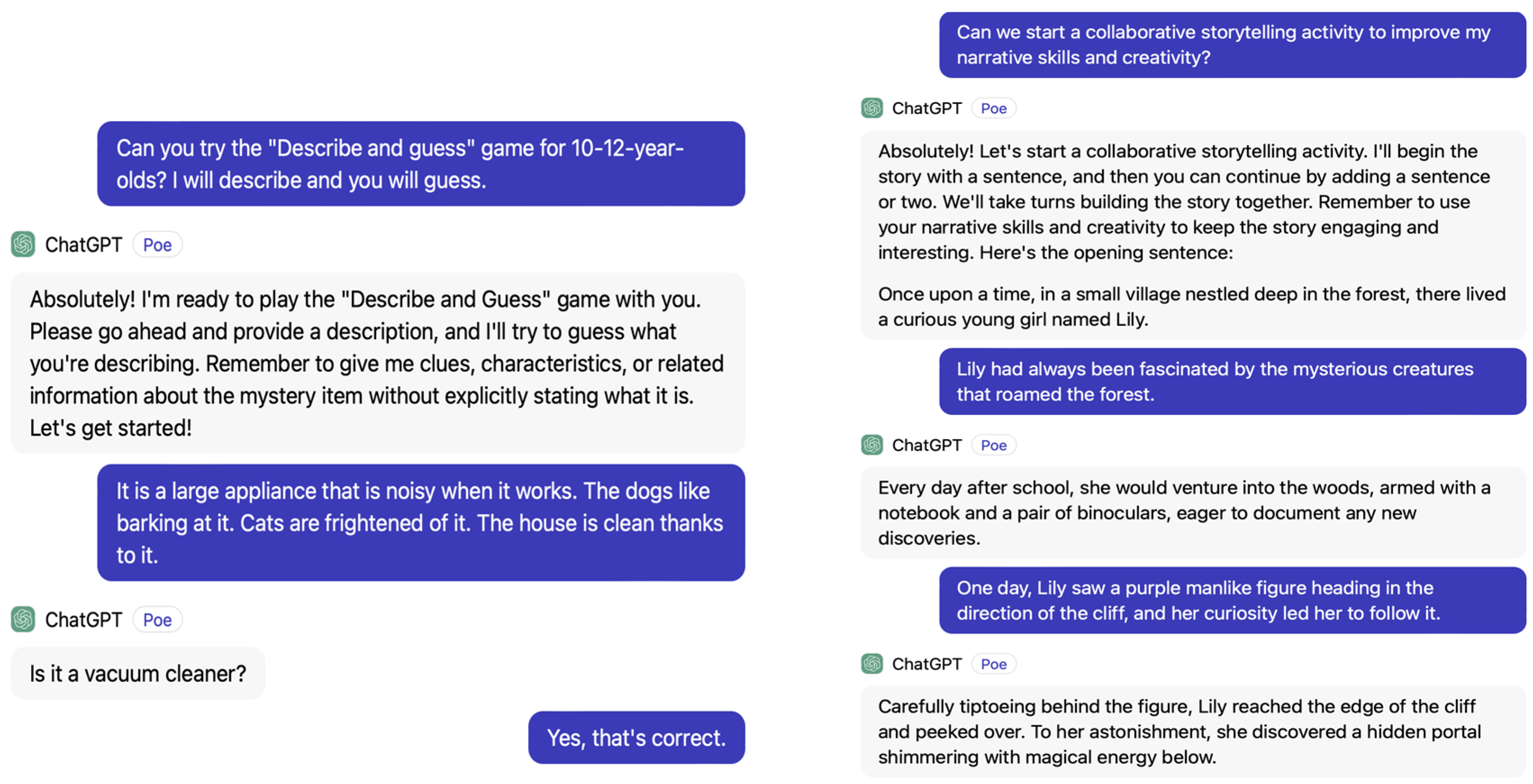The image size is (1533, 784).
Task: Click Poe badge above 'Is it a vacuum cleaner?'
Action: coord(157,620)
